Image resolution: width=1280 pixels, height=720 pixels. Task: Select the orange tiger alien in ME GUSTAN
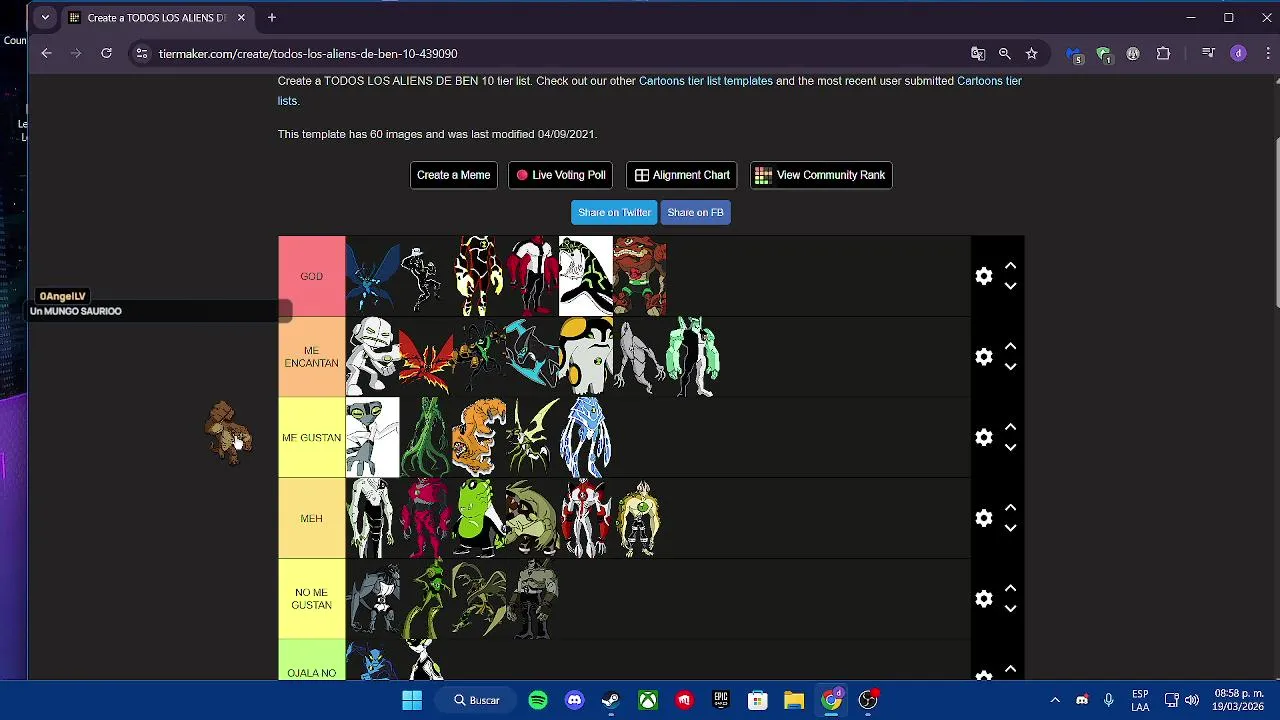pyautogui.click(x=479, y=437)
